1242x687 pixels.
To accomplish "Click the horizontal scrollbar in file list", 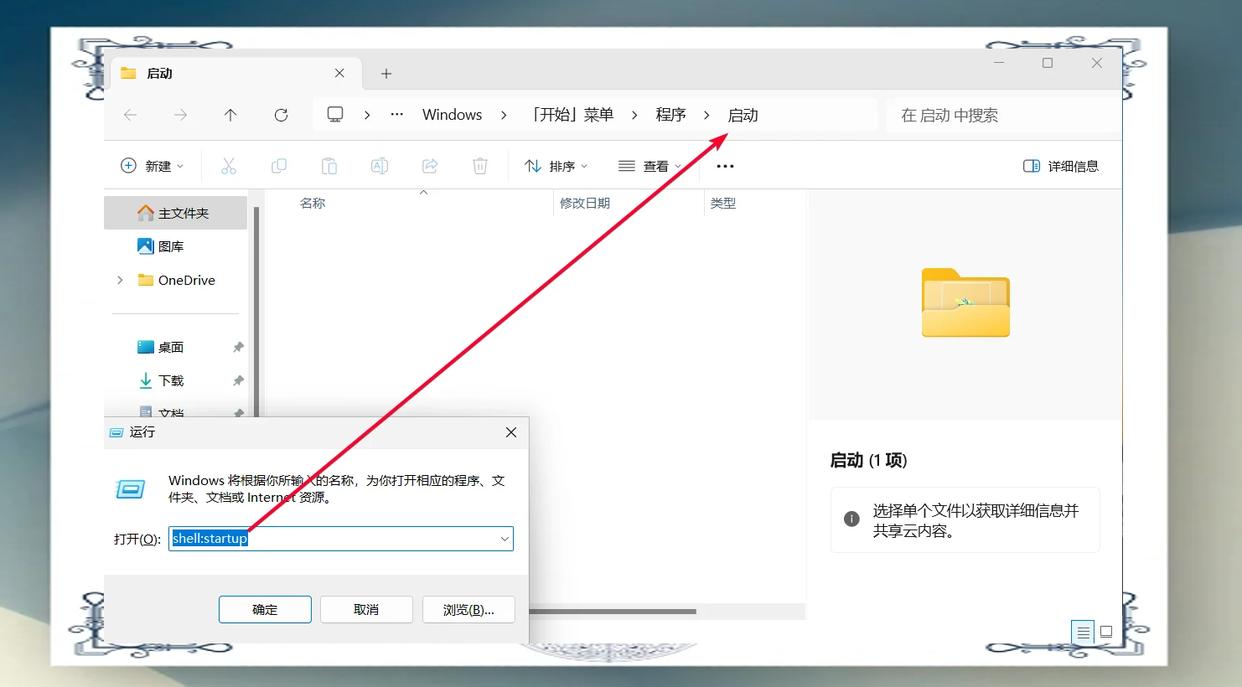I will click(612, 611).
